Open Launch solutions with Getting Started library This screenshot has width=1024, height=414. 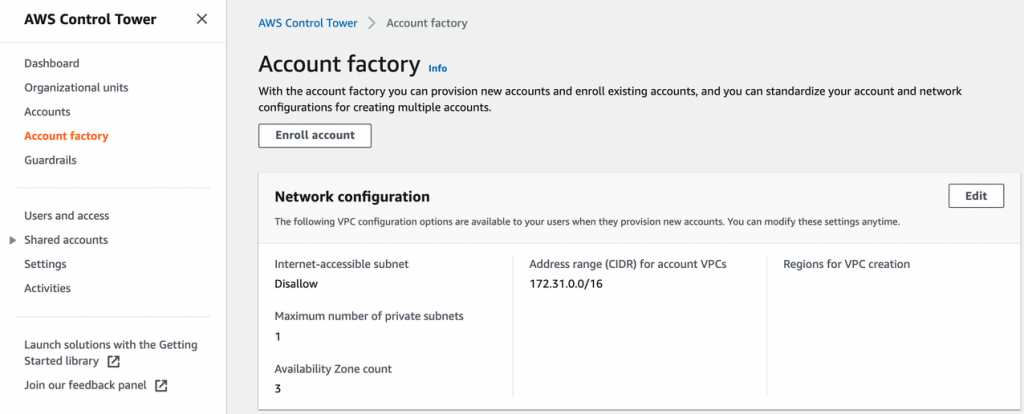pos(110,345)
